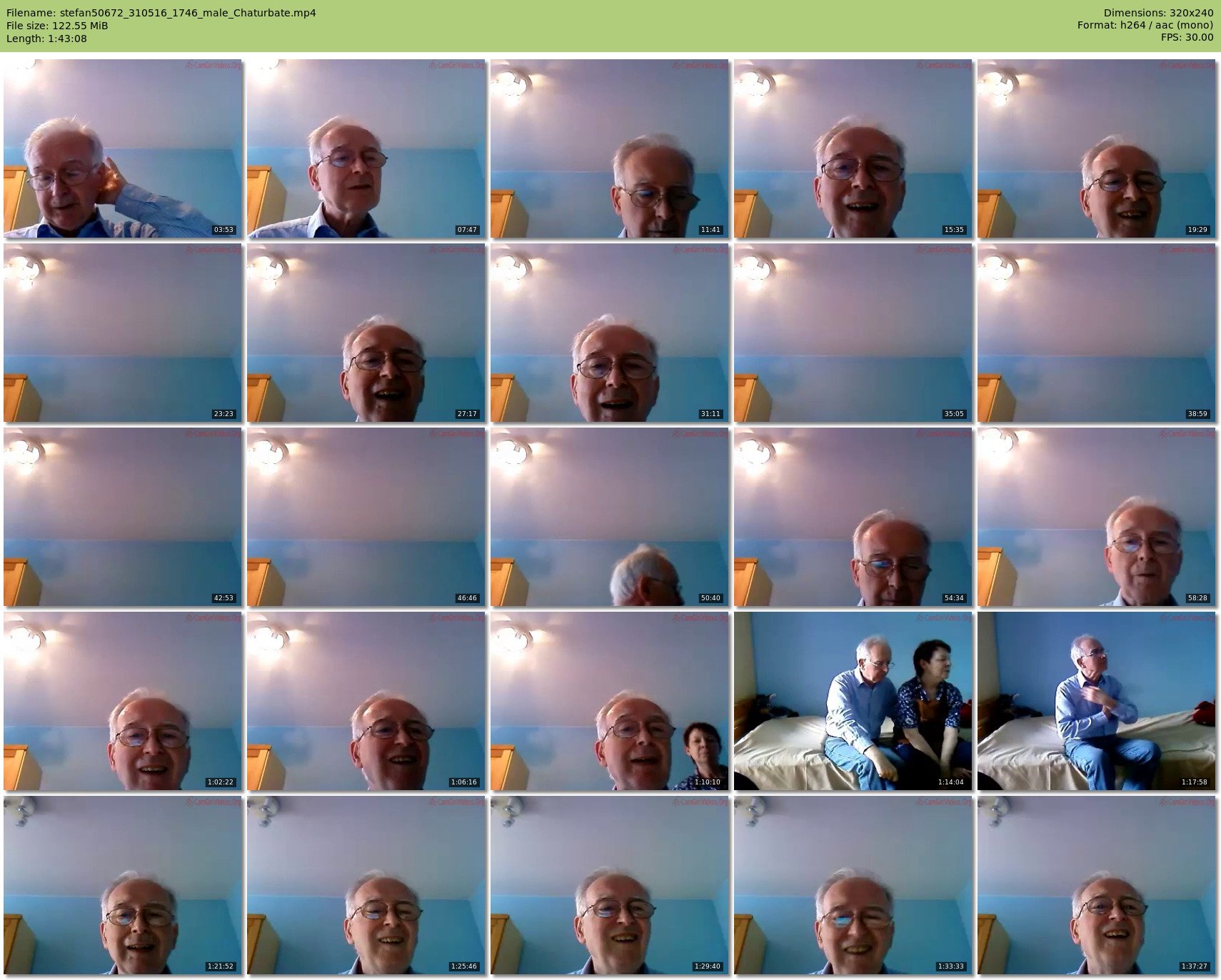Click the 19:29 frame thumbnail
1221x980 pixels.
click(1096, 148)
